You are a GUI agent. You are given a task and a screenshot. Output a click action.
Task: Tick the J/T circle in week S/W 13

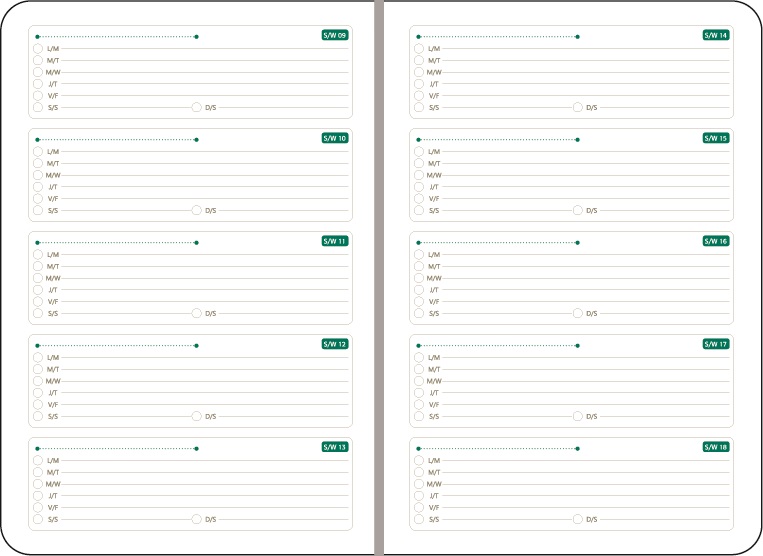pyautogui.click(x=38, y=496)
